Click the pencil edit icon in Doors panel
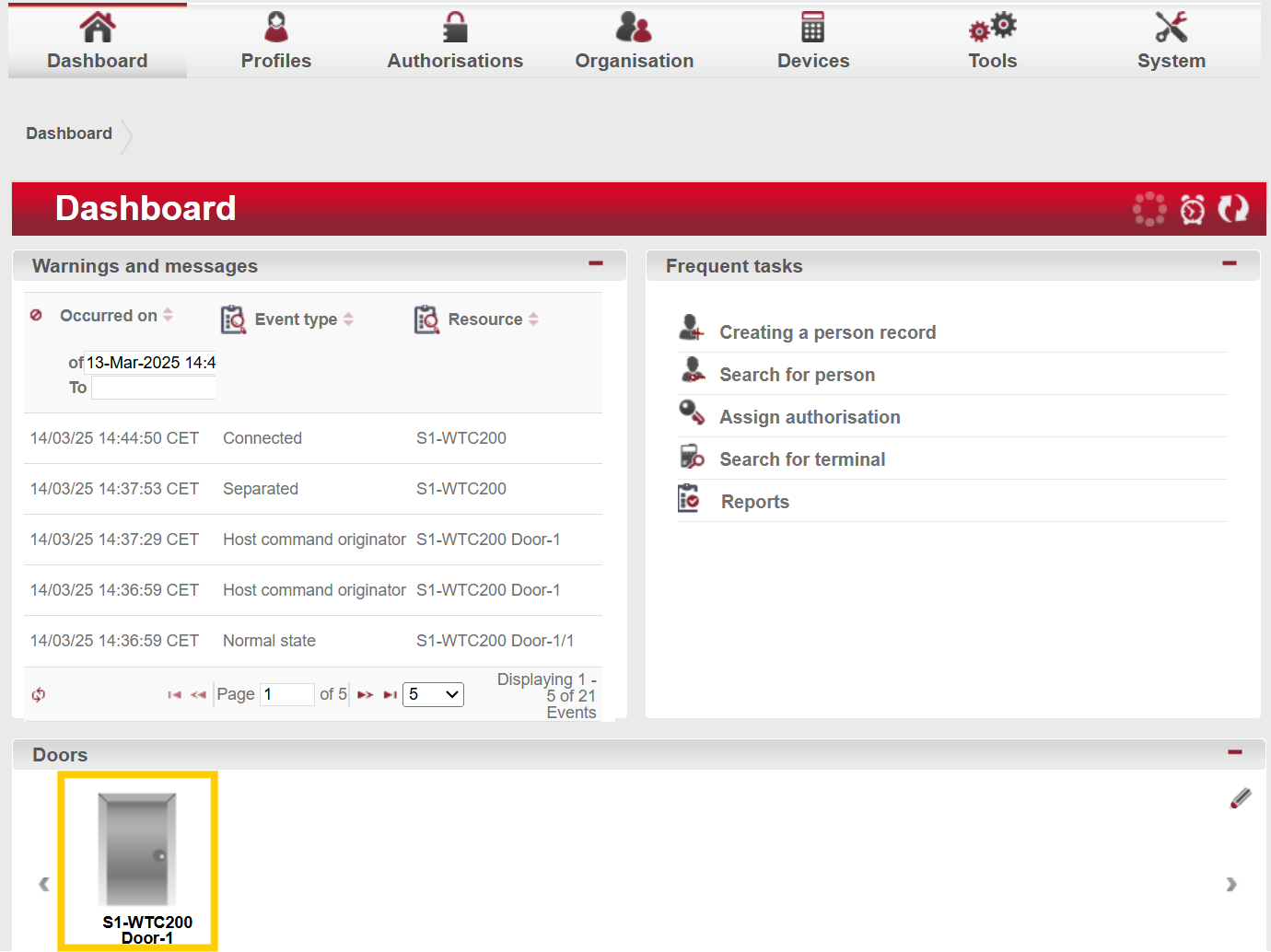This screenshot has width=1271, height=952. [x=1241, y=798]
